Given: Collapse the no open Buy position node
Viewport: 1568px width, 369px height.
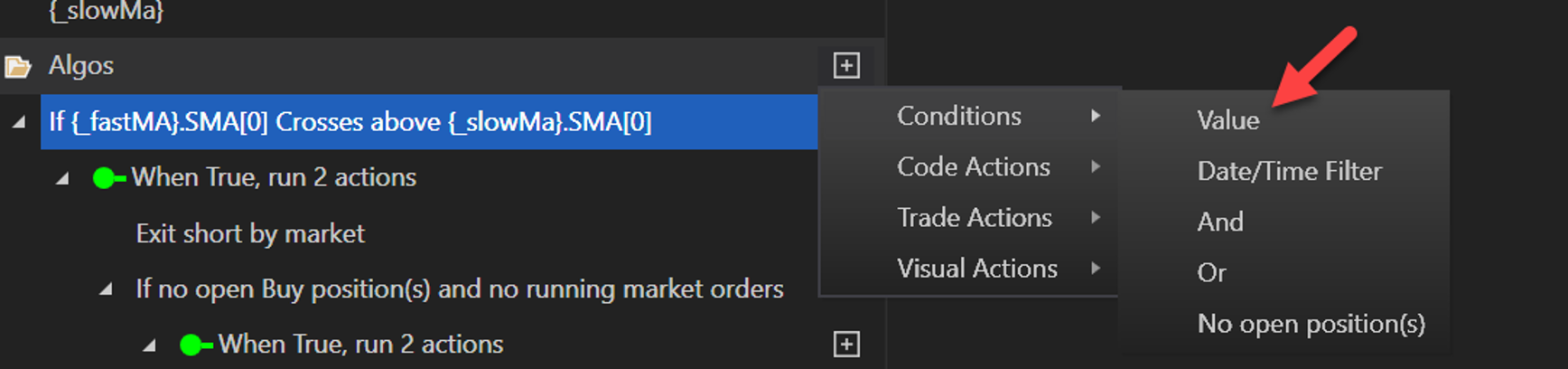Looking at the screenshot, I should click(106, 289).
